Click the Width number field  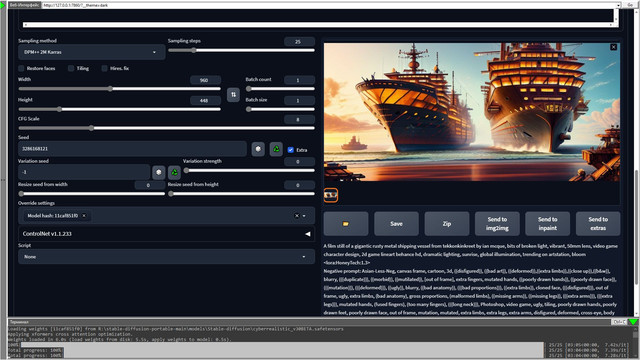coord(205,80)
